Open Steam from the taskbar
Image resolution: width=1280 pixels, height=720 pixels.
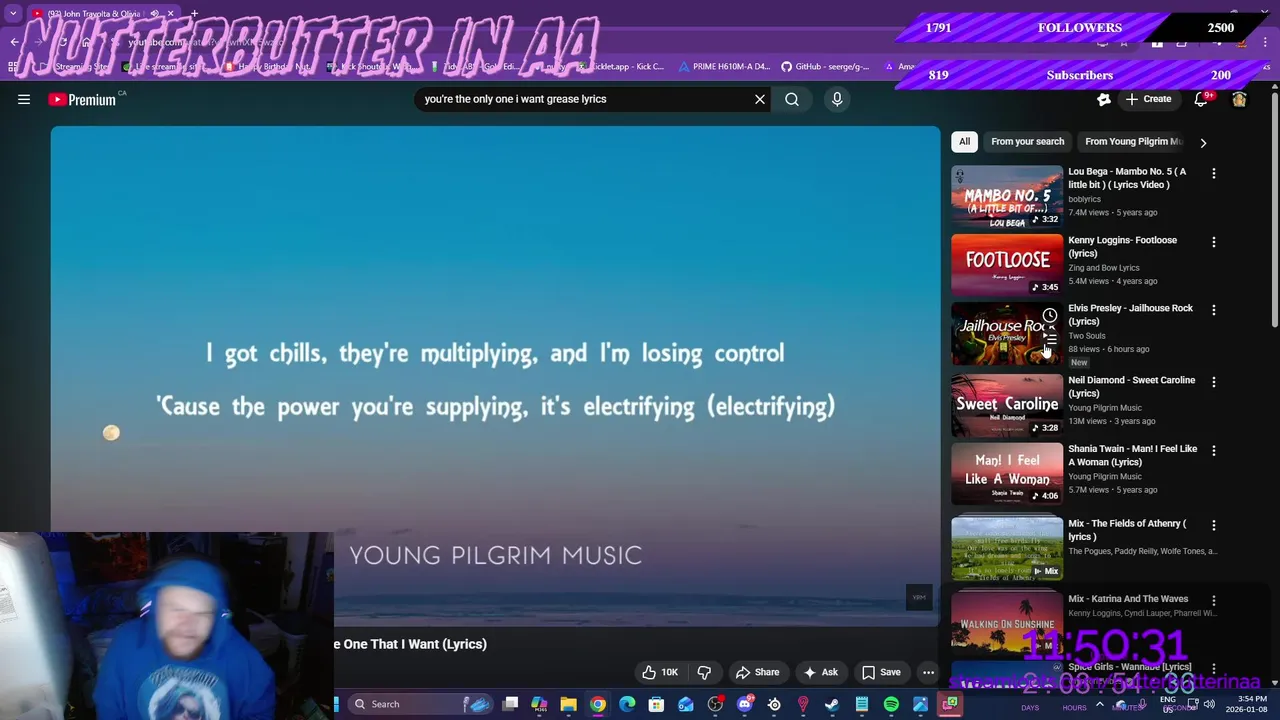[832, 704]
